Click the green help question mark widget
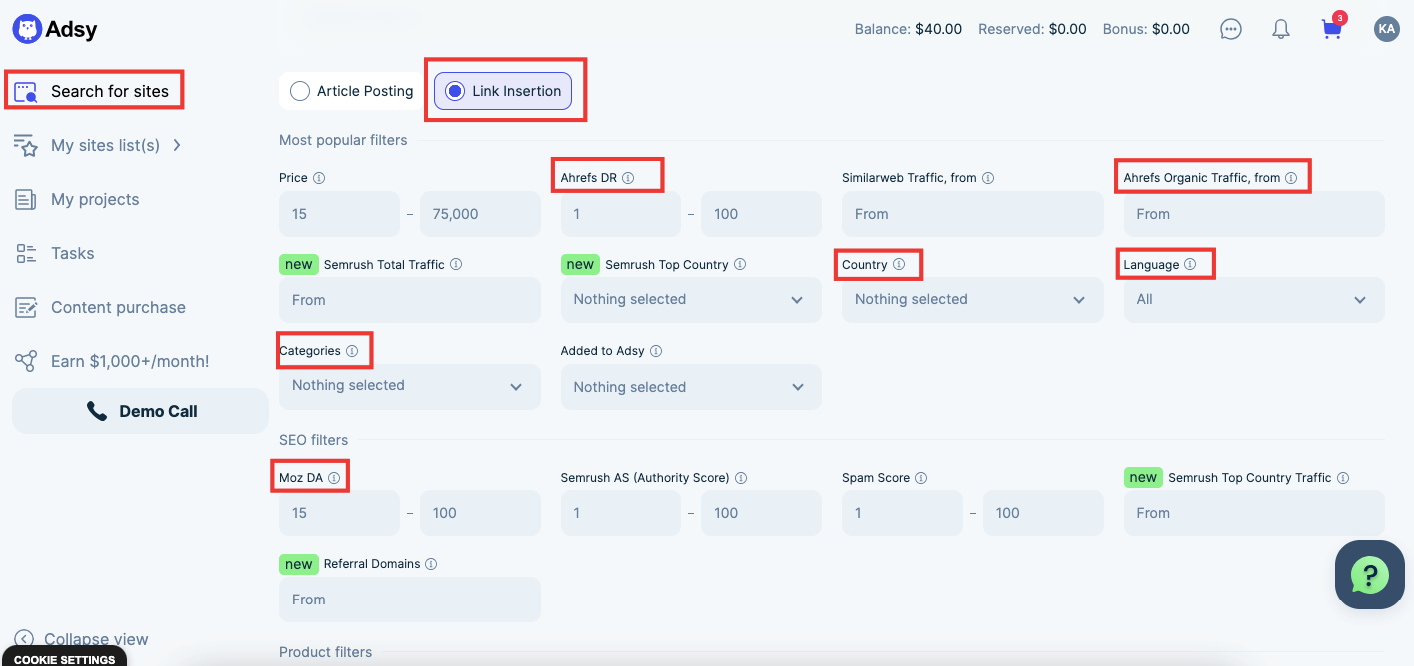The height and width of the screenshot is (666, 1414). (1369, 575)
